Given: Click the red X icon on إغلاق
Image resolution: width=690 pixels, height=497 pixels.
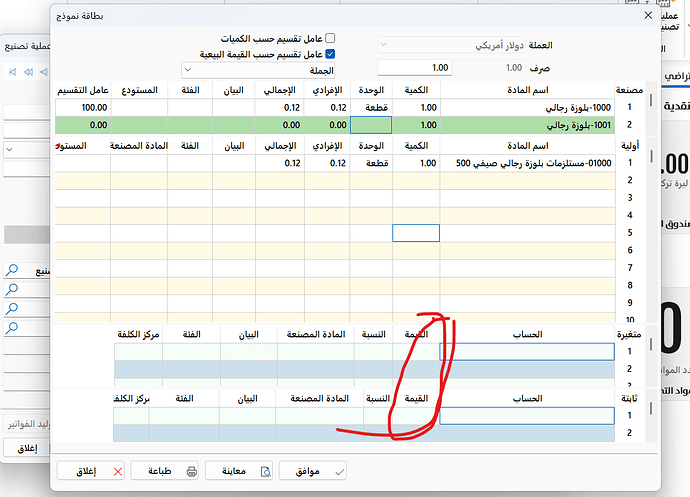Looking at the screenshot, I should click(118, 471).
